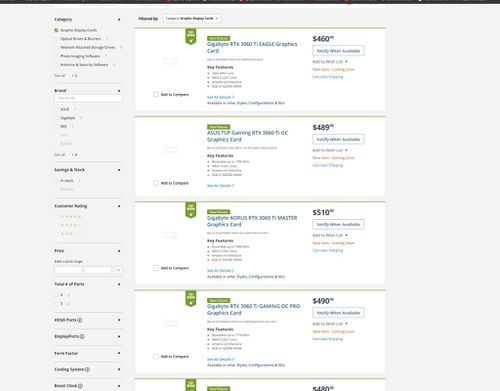This screenshot has height=391, width=500.
Task: Check the 5 total ports filter
Action: pos(56,304)
